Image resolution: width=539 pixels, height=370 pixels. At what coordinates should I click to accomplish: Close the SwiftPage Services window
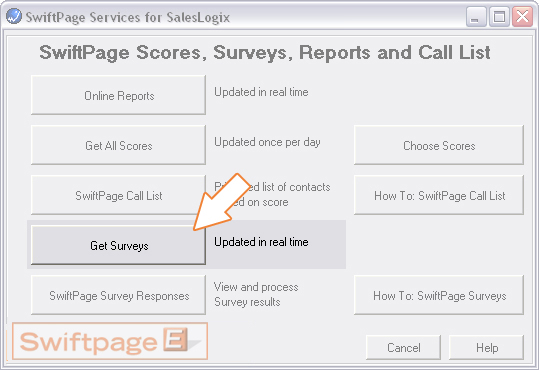(522, 17)
